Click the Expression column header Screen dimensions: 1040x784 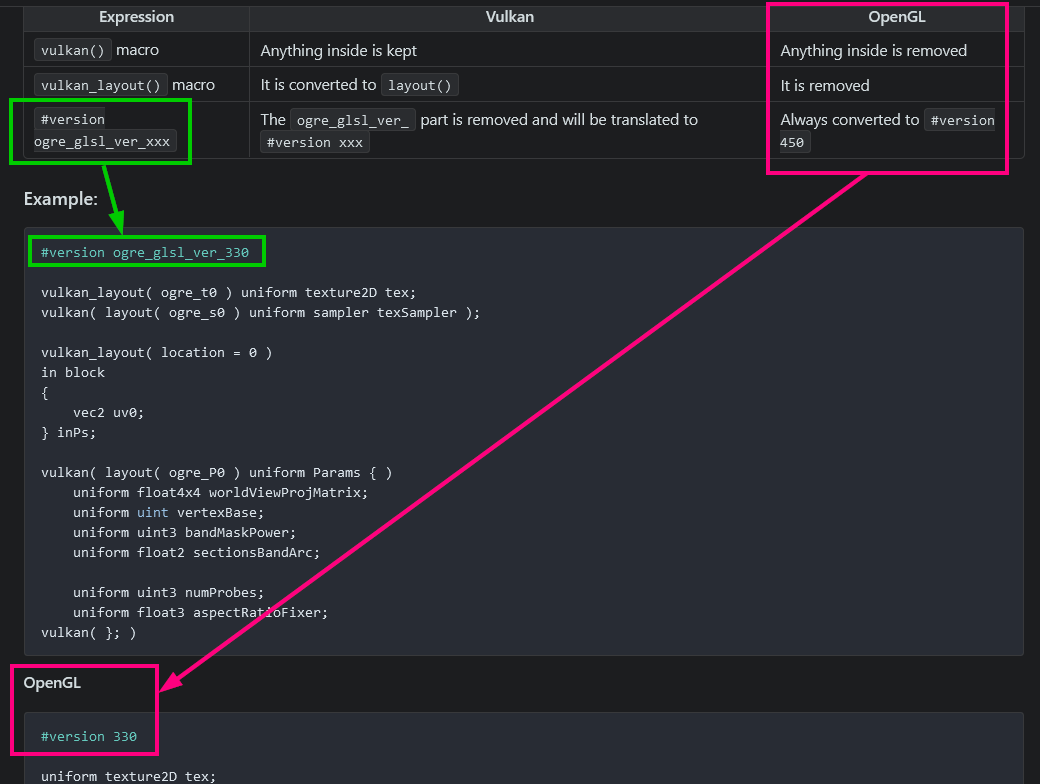click(137, 17)
